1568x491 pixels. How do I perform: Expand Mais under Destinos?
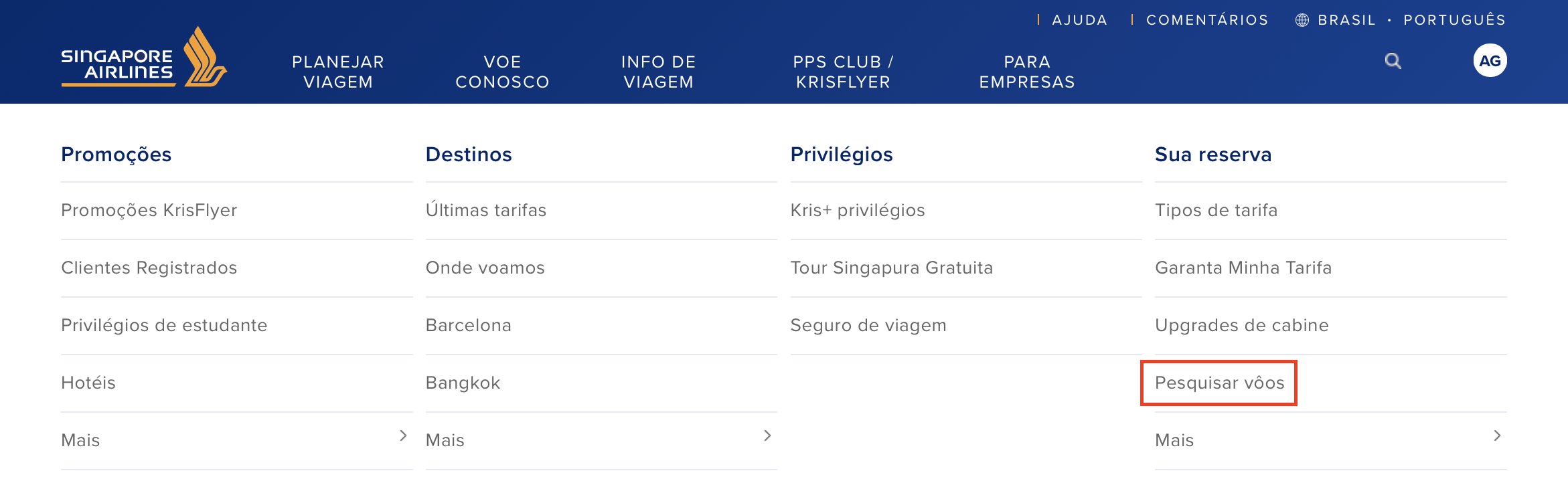pyautogui.click(x=601, y=440)
